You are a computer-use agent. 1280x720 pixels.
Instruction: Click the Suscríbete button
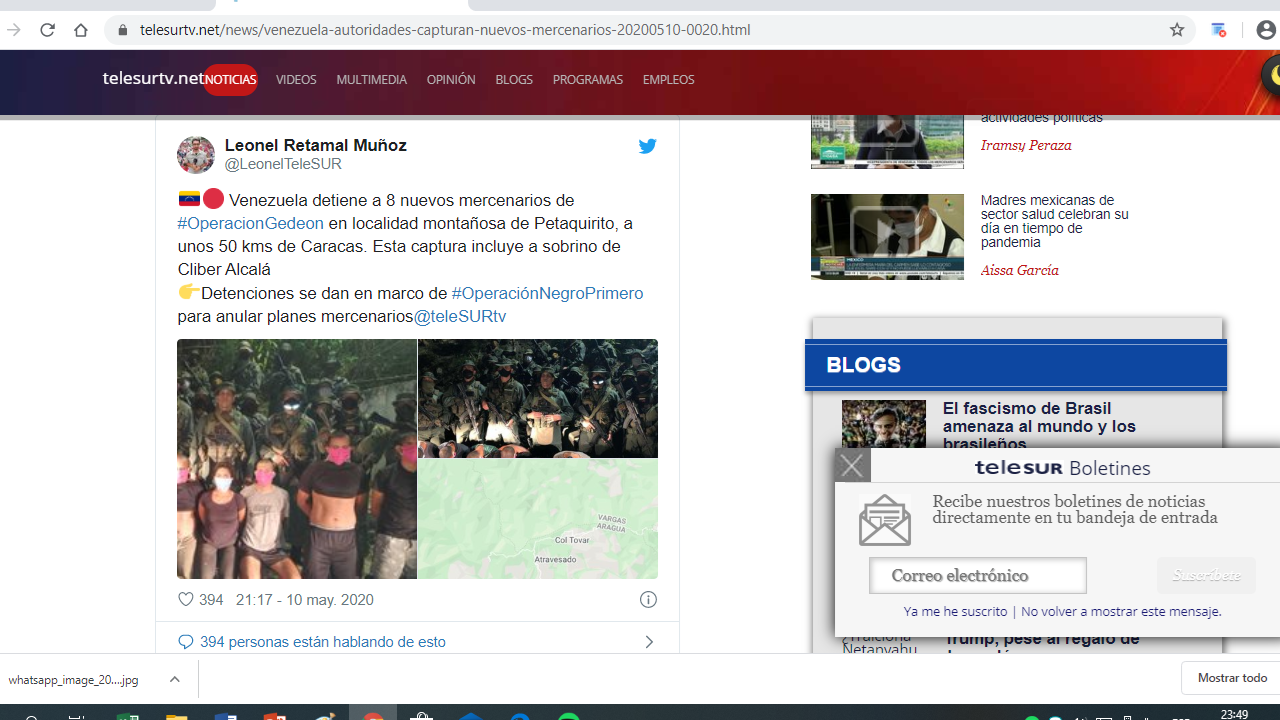coord(1206,575)
